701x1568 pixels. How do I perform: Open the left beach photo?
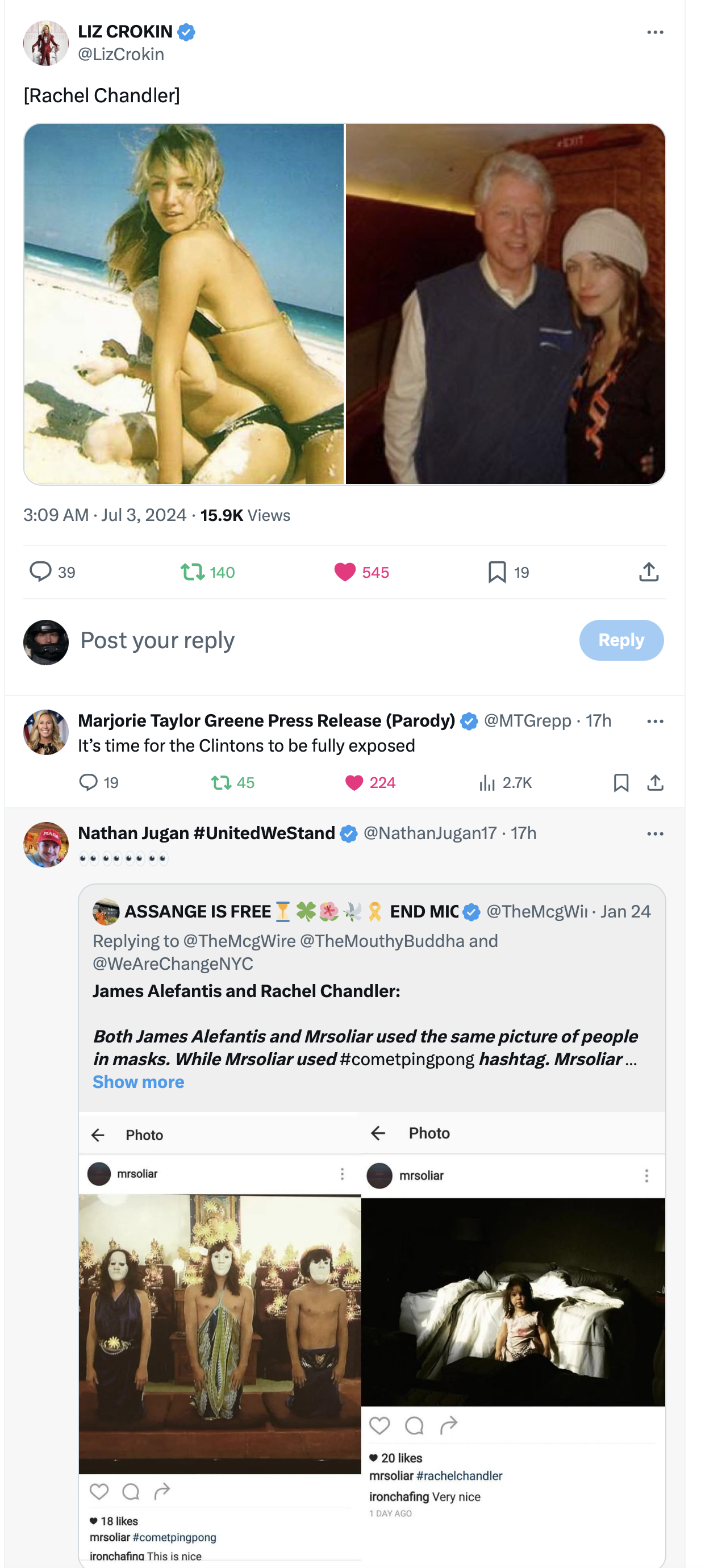coord(183,304)
